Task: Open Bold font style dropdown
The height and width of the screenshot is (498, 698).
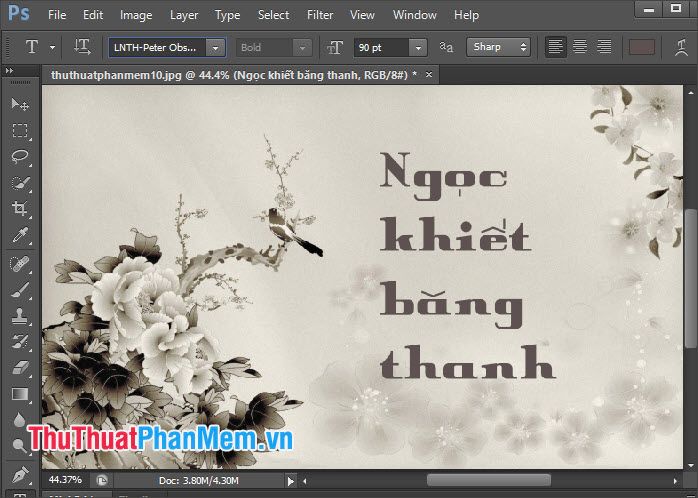Action: click(302, 48)
